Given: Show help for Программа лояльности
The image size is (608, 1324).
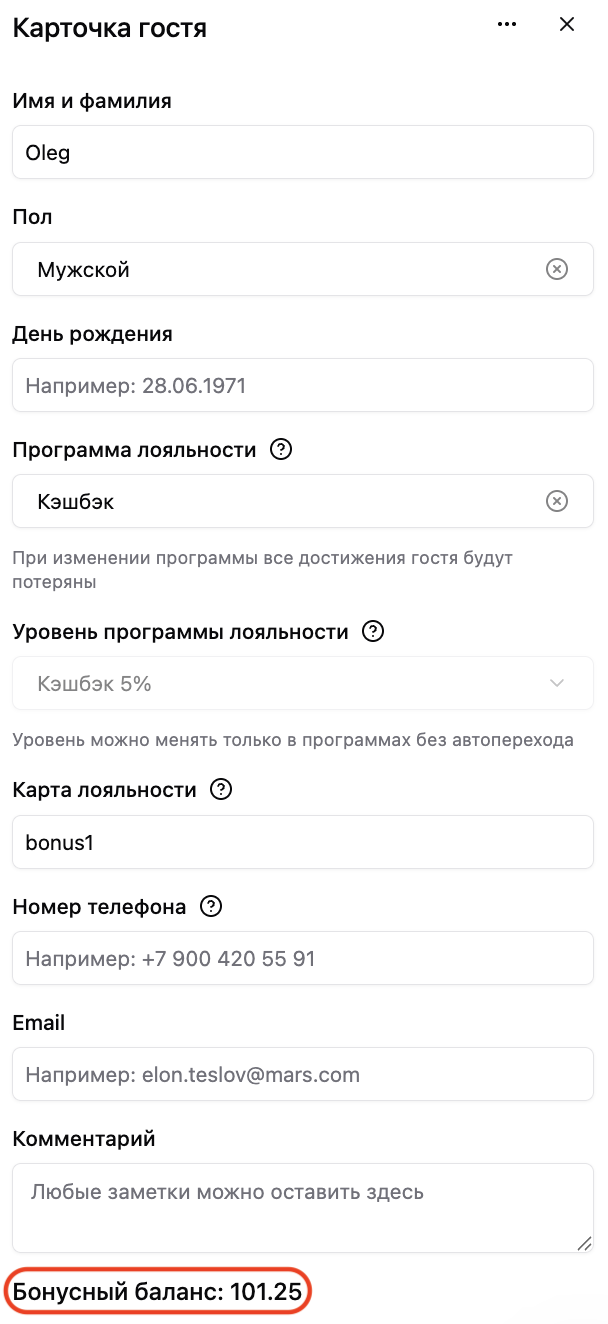Looking at the screenshot, I should (x=282, y=450).
